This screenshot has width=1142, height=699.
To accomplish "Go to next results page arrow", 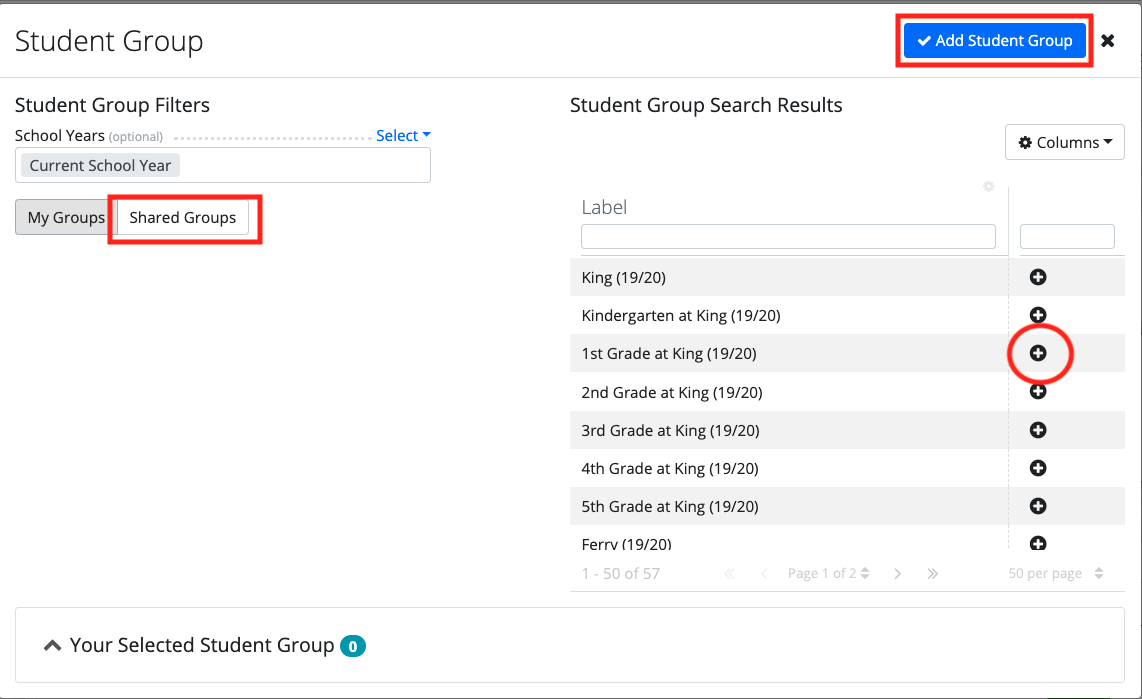I will coord(897,574).
